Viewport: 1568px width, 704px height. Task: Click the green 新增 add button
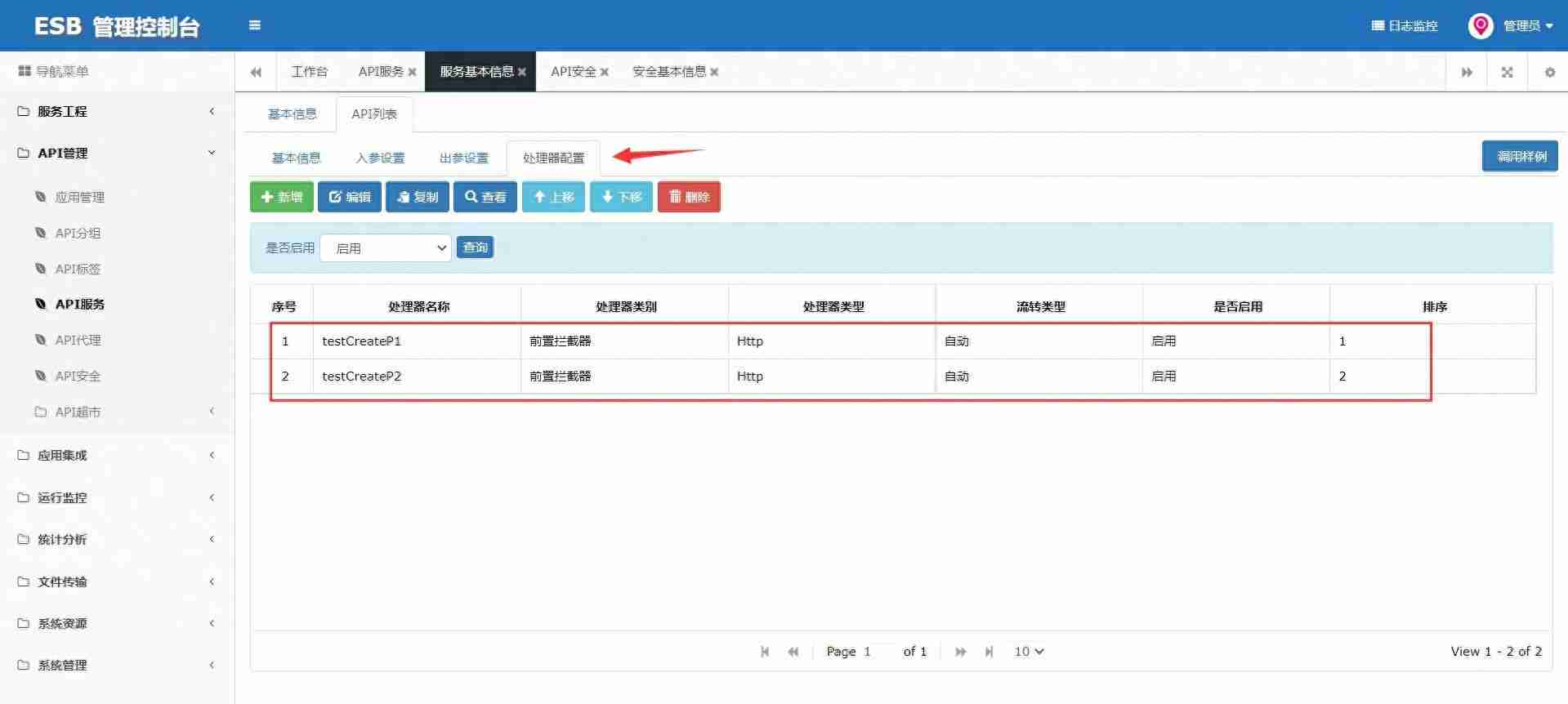[x=282, y=197]
